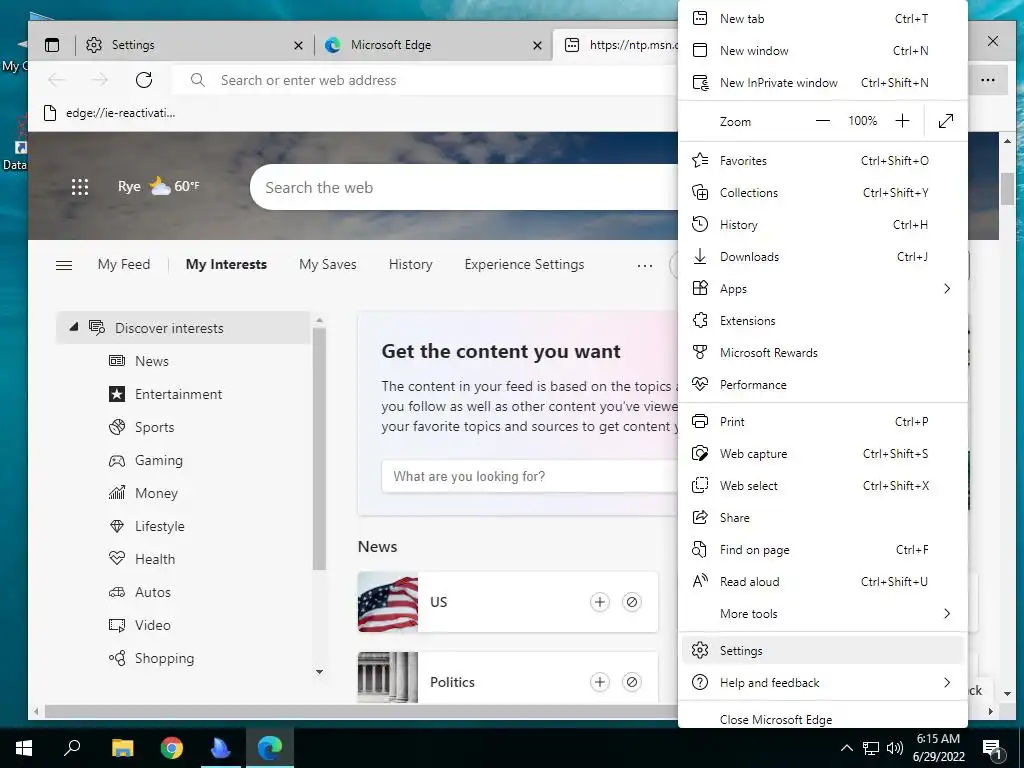Reload the page with refresh button

(x=144, y=80)
